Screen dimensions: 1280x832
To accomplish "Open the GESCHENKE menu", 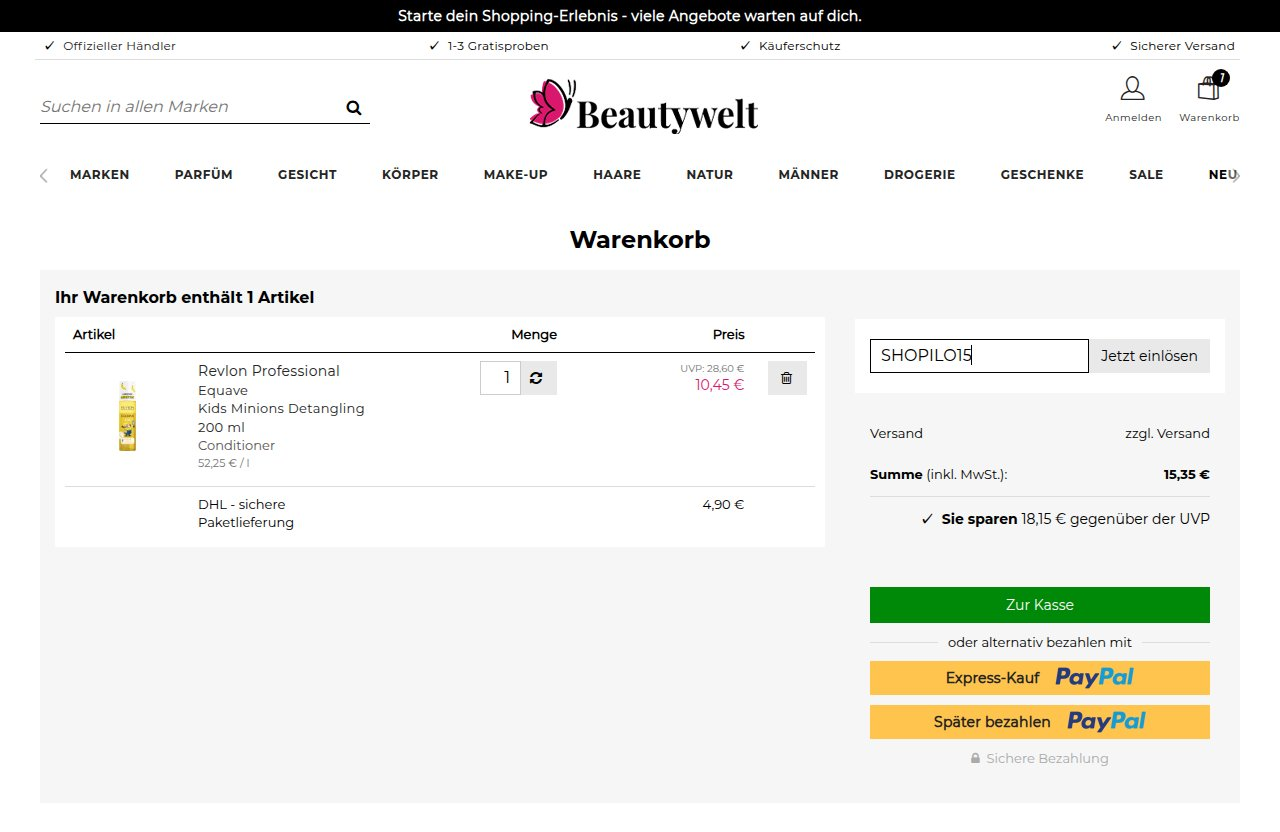I will (1042, 175).
